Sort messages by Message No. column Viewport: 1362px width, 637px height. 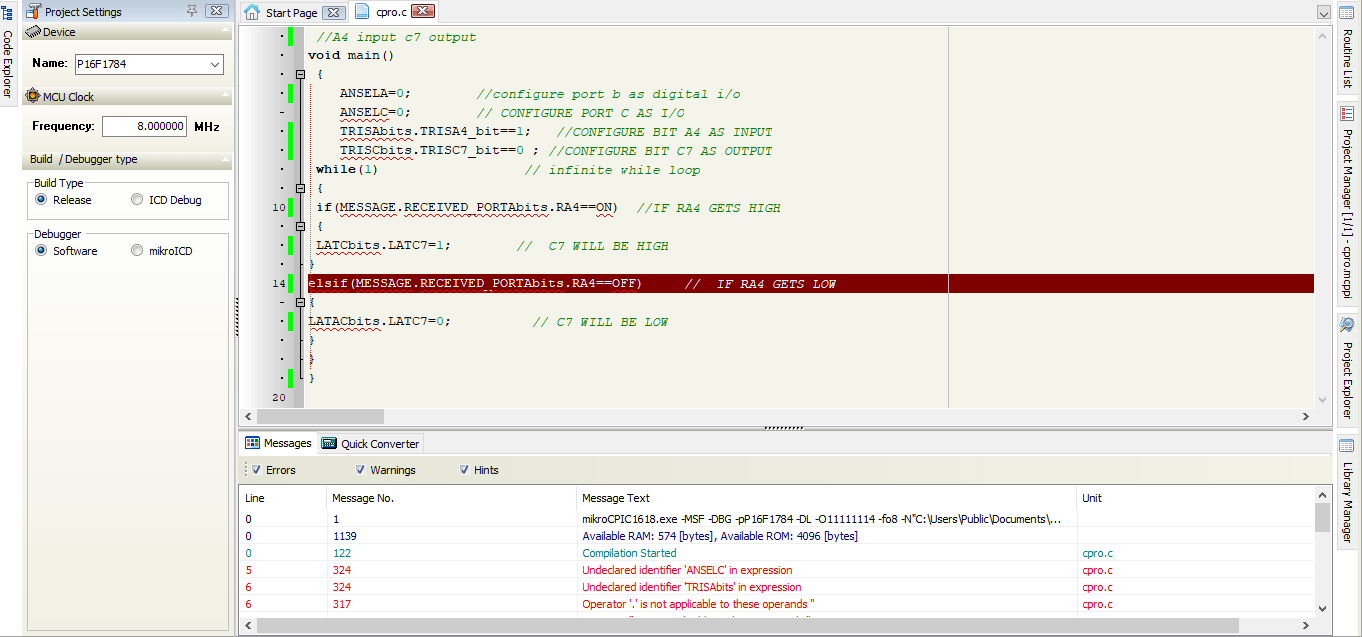[451, 497]
